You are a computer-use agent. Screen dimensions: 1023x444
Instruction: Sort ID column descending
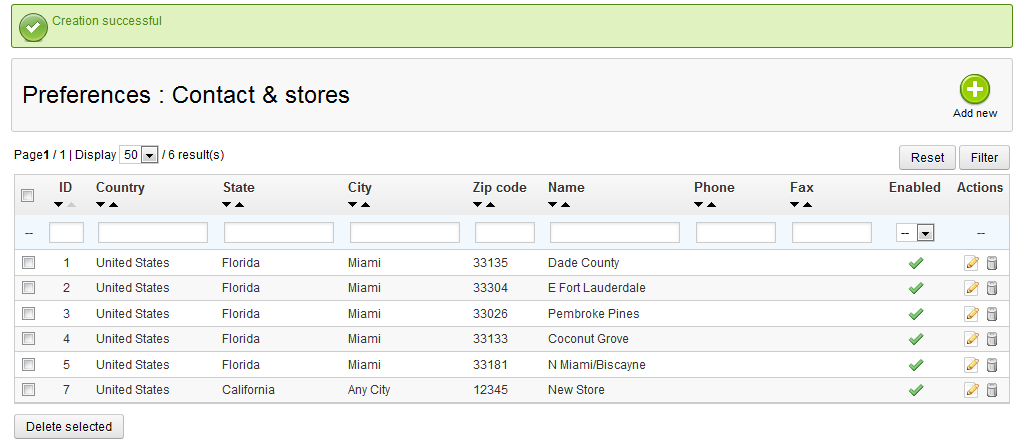pyautogui.click(x=59, y=205)
